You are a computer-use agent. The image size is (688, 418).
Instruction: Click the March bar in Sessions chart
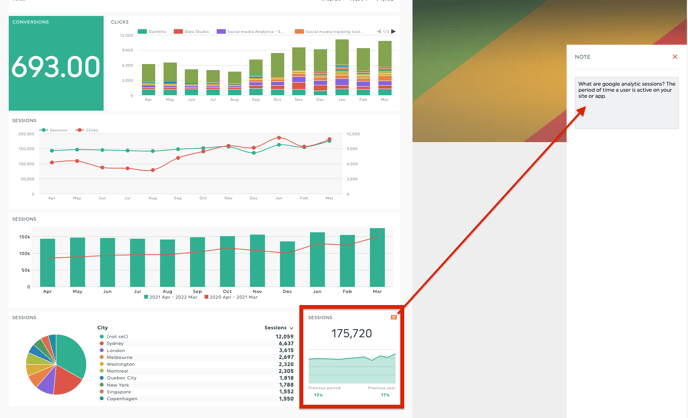click(x=377, y=257)
